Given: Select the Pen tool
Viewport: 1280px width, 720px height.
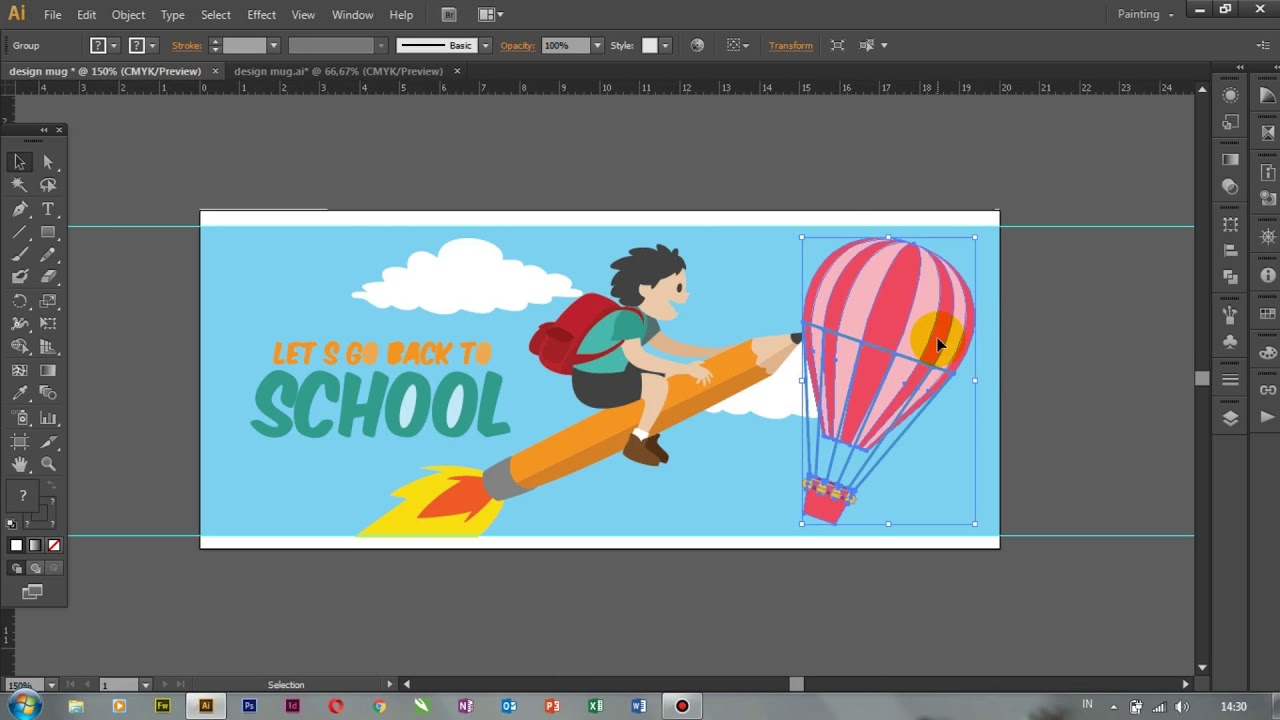Looking at the screenshot, I should pyautogui.click(x=19, y=209).
